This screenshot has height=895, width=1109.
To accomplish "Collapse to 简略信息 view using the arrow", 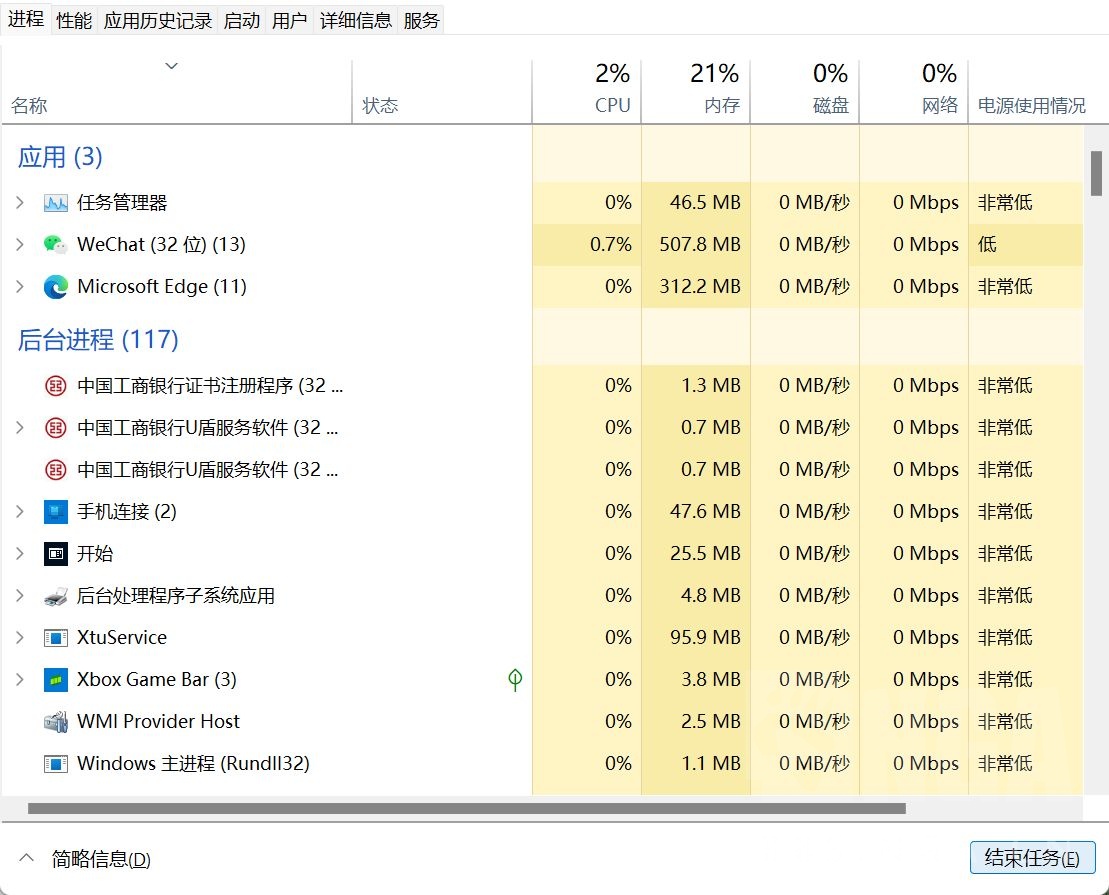I will (x=26, y=858).
